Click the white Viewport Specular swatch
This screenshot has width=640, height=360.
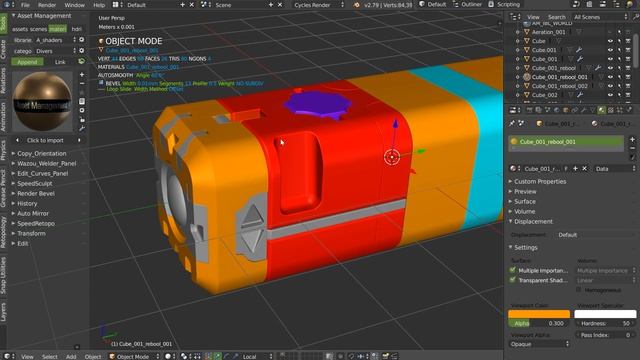coord(605,314)
